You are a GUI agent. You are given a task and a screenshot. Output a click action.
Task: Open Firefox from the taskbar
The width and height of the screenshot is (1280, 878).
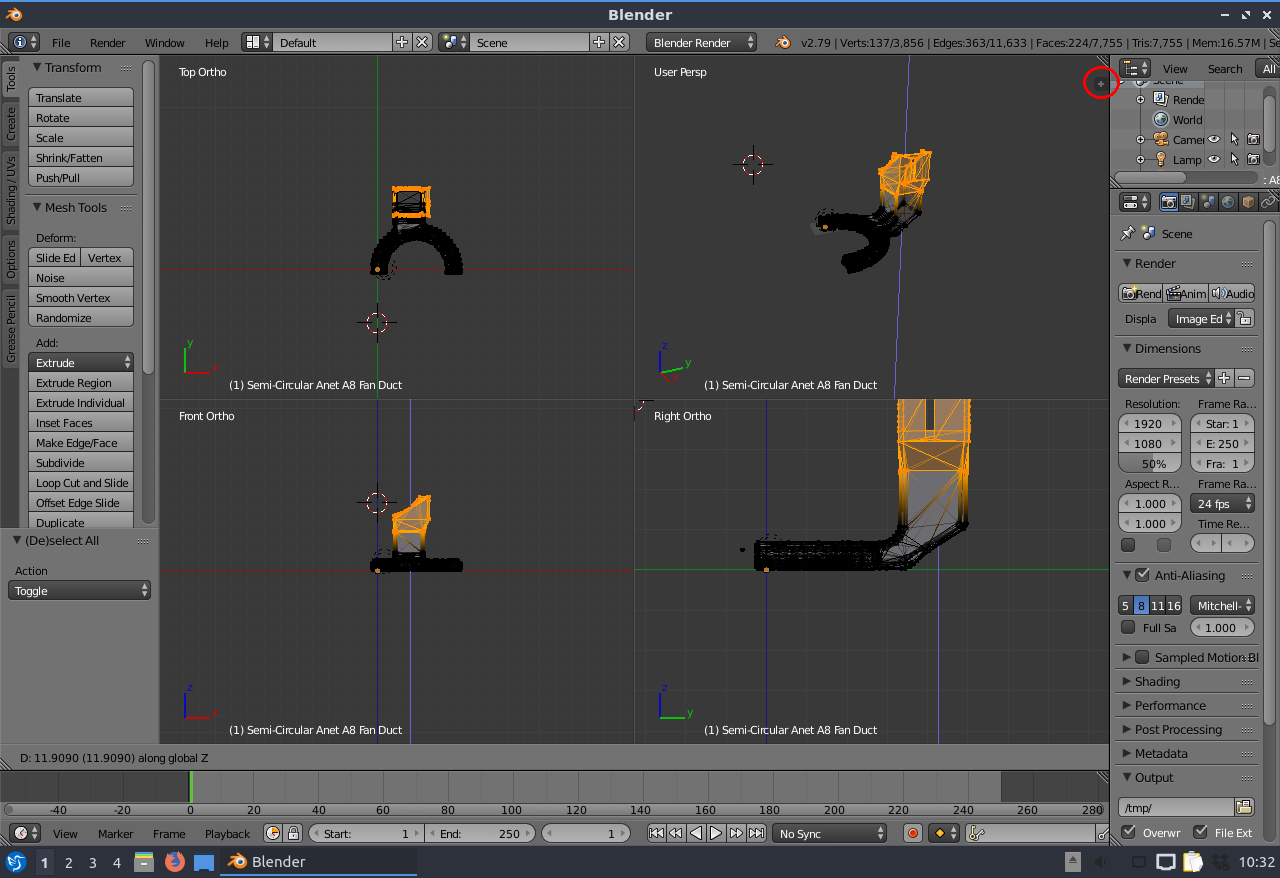175,861
